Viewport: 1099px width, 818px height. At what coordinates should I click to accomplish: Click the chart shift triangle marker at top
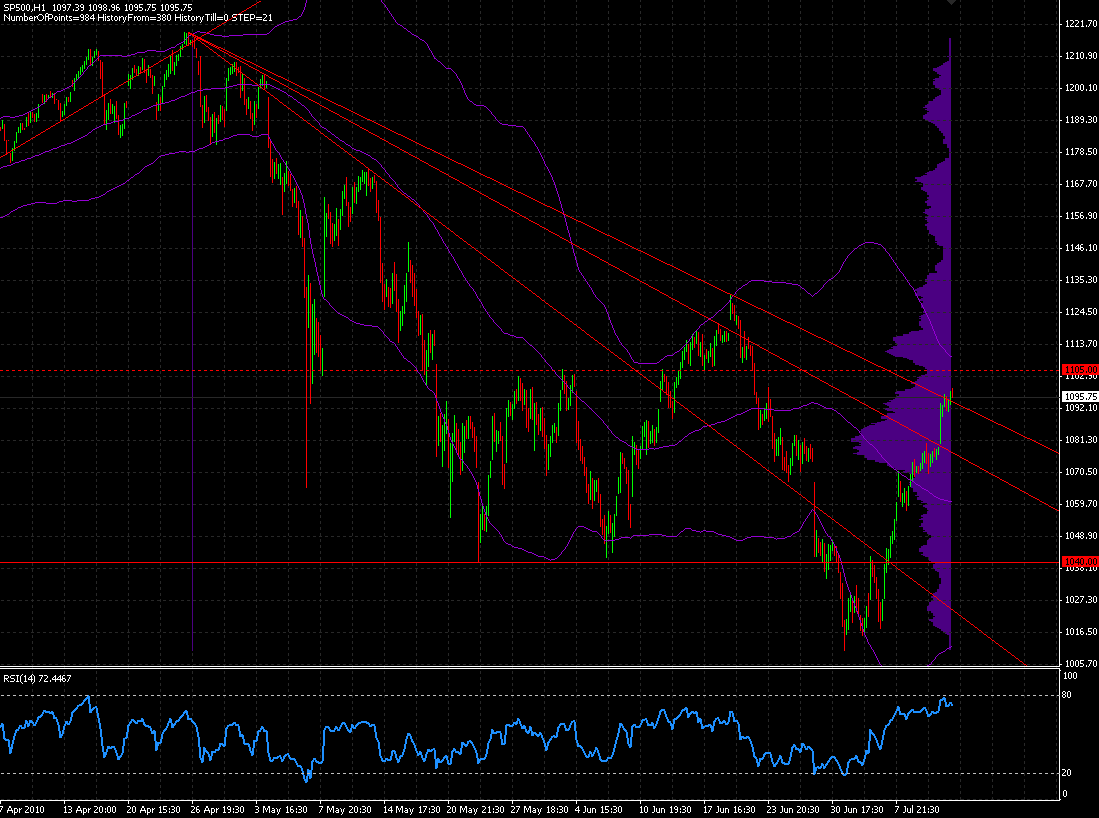pos(951,3)
